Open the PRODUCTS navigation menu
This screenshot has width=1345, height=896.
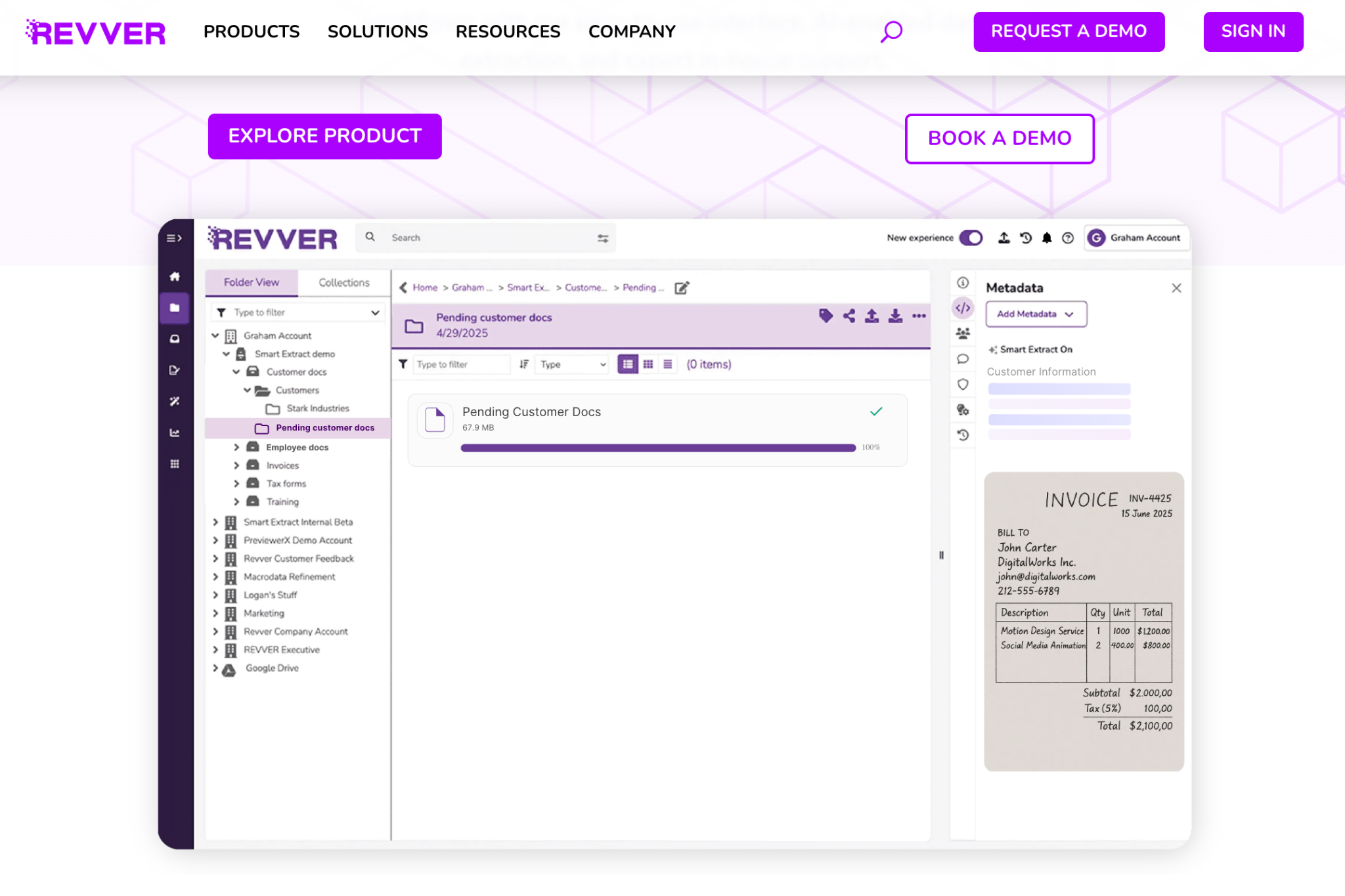click(252, 32)
